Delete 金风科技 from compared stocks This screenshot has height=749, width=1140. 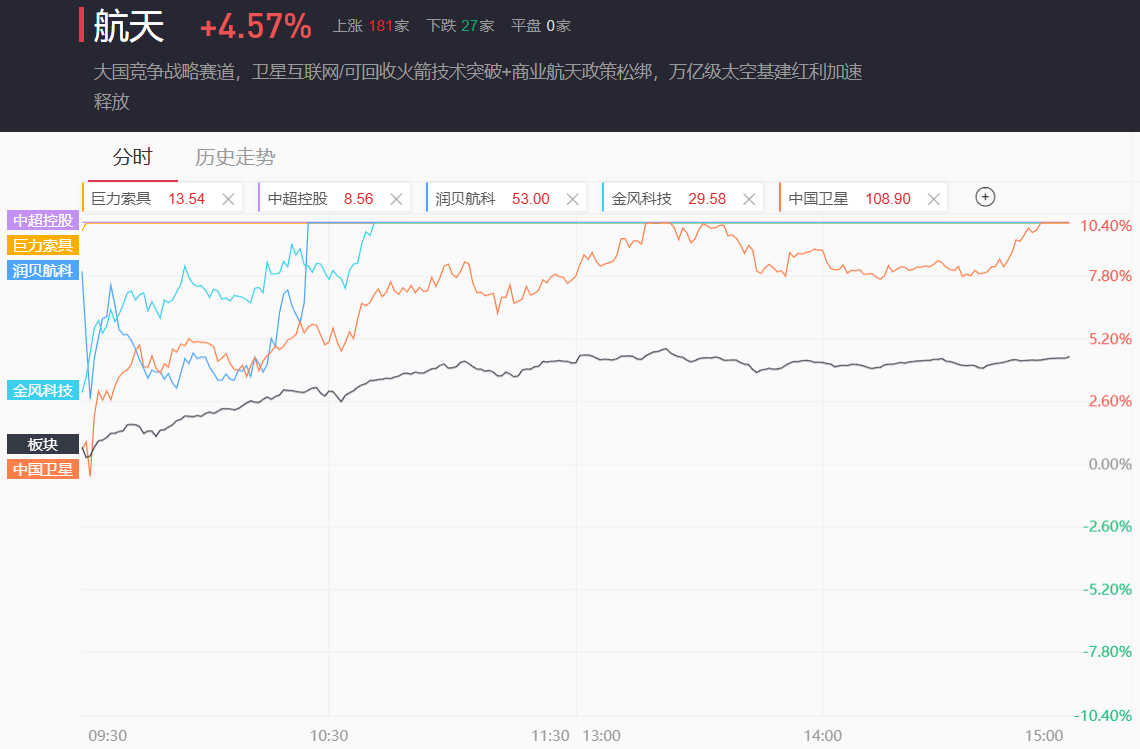749,199
